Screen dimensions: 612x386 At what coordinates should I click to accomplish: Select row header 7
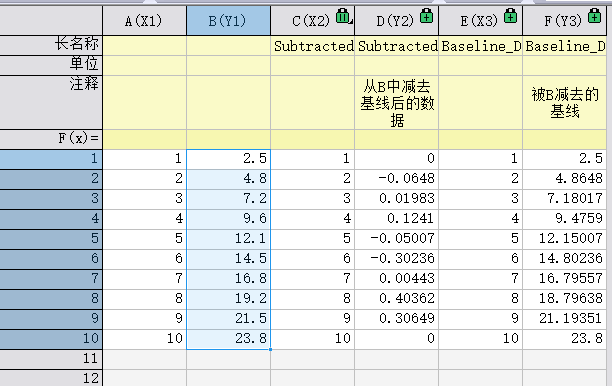click(51, 279)
